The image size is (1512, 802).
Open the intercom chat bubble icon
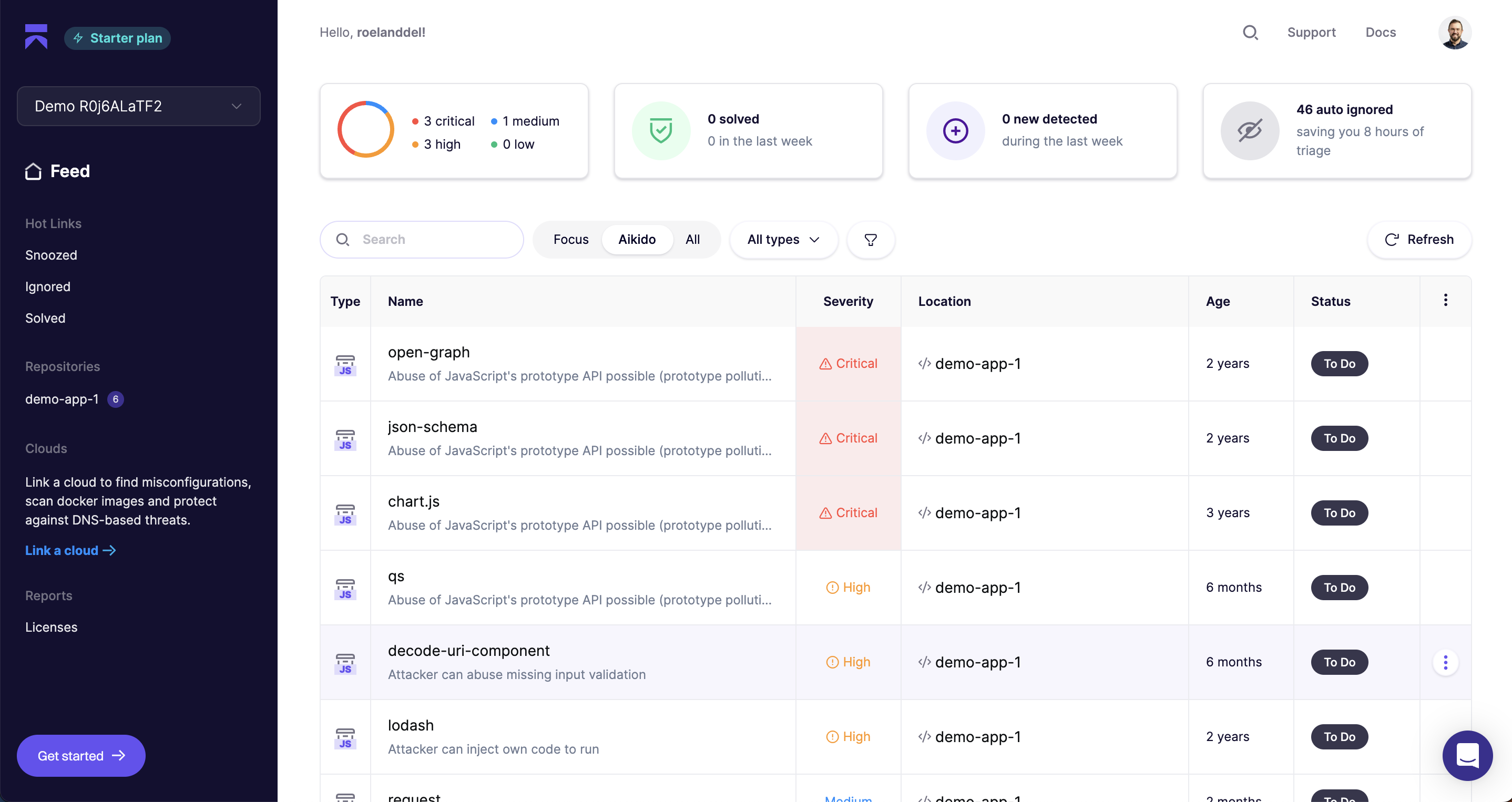(1467, 755)
